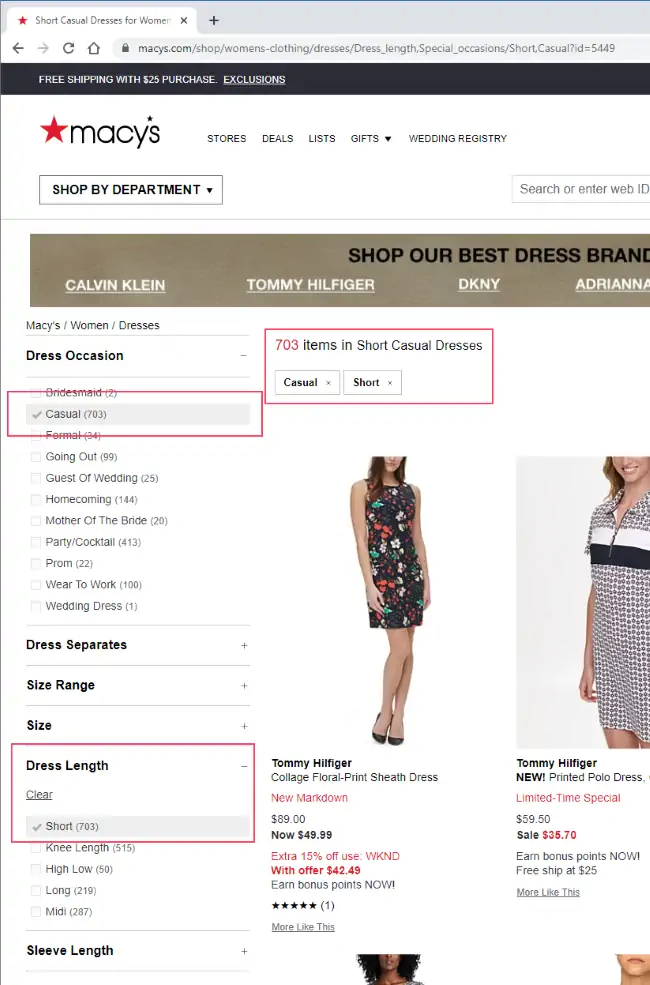Click the browser back arrow
Screen dimensions: 650x985
[18, 48]
